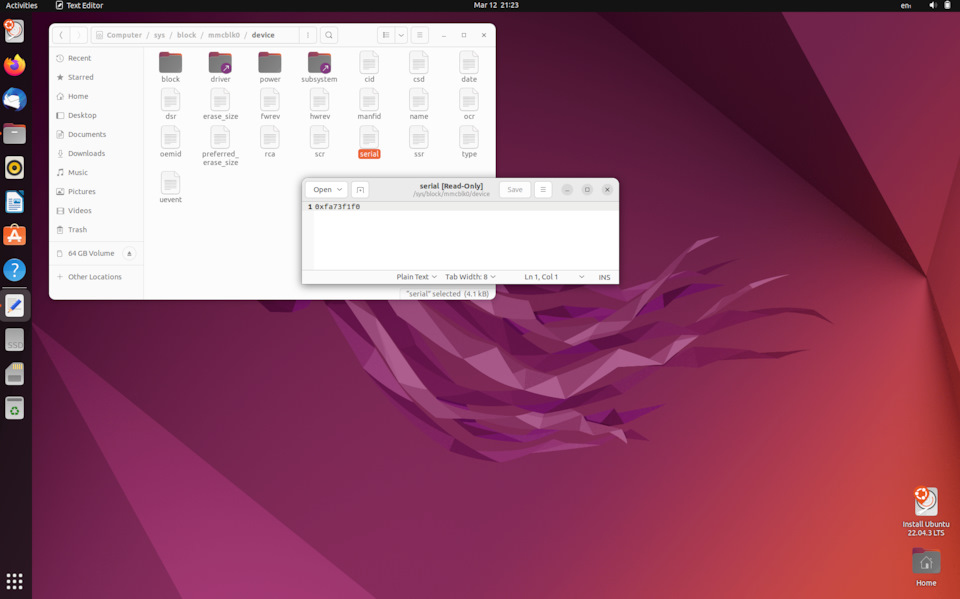Image resolution: width=960 pixels, height=599 pixels.
Task: Open Rhythmbox from dock
Action: coord(15,167)
